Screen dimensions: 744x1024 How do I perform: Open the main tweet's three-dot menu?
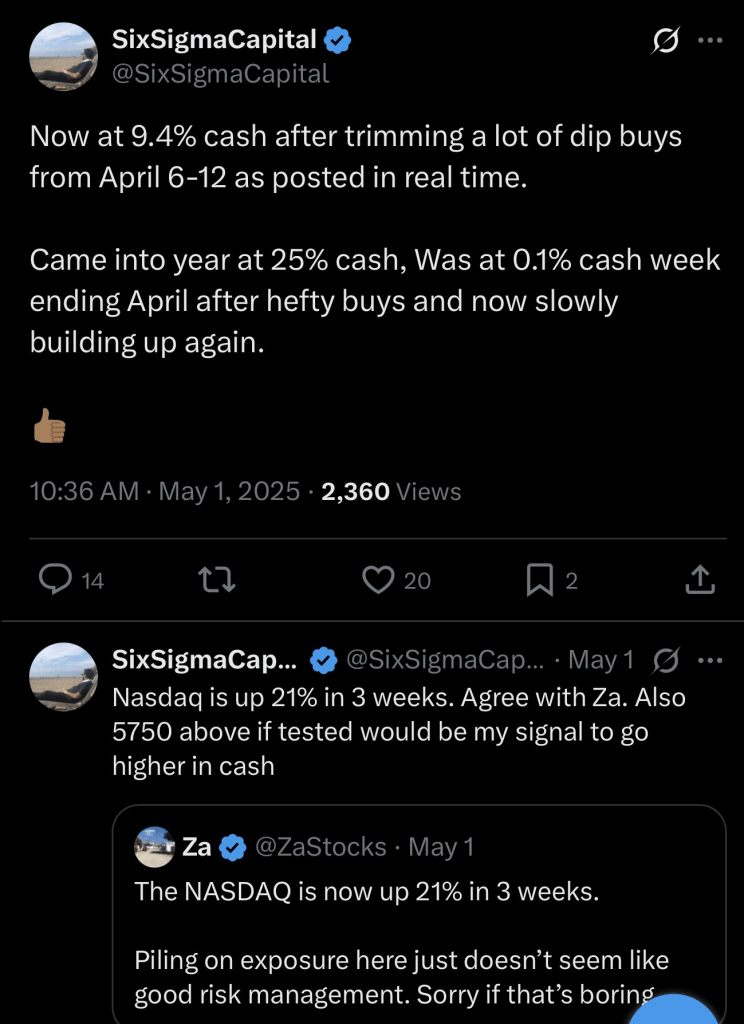point(709,41)
